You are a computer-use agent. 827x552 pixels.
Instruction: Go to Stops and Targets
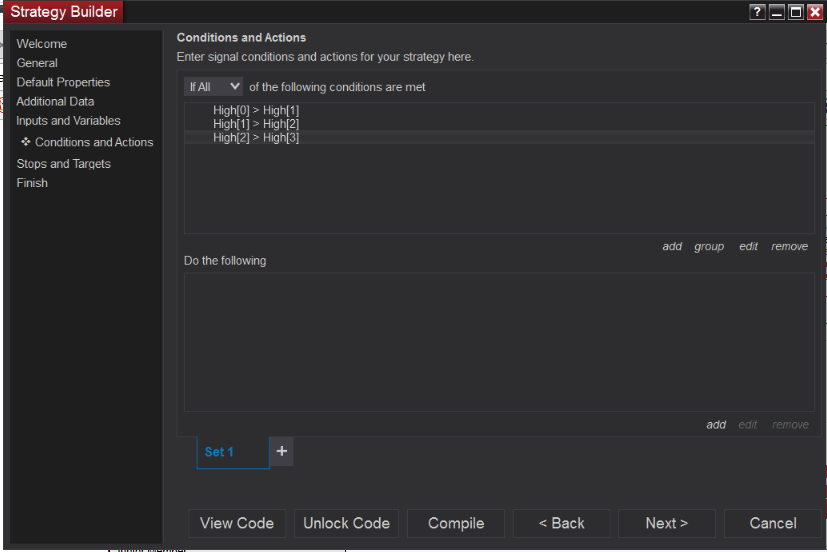click(63, 164)
